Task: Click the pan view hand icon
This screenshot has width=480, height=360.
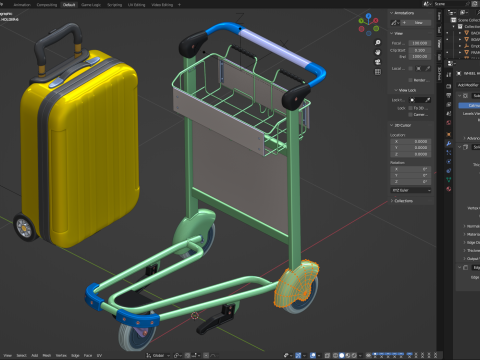Action: click(378, 52)
